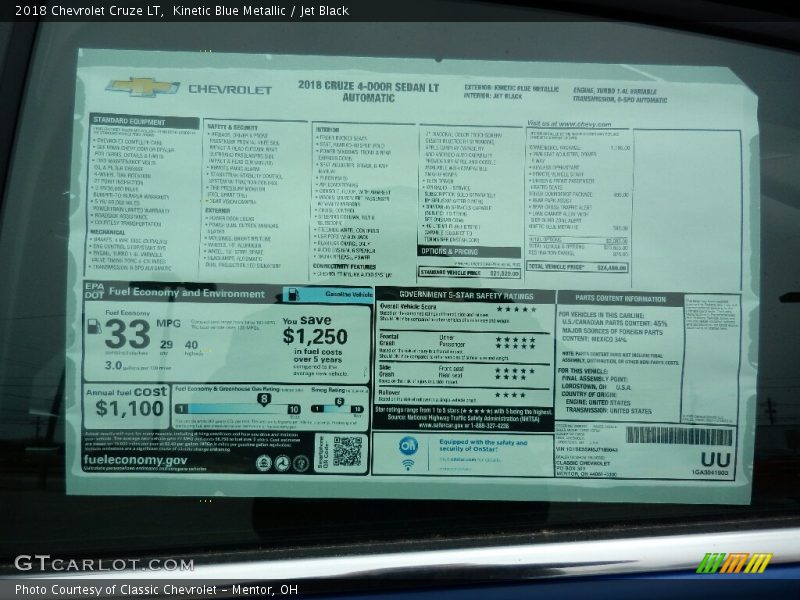Click the QR code on the sticker
Screen dimensions: 800x600
tap(347, 452)
